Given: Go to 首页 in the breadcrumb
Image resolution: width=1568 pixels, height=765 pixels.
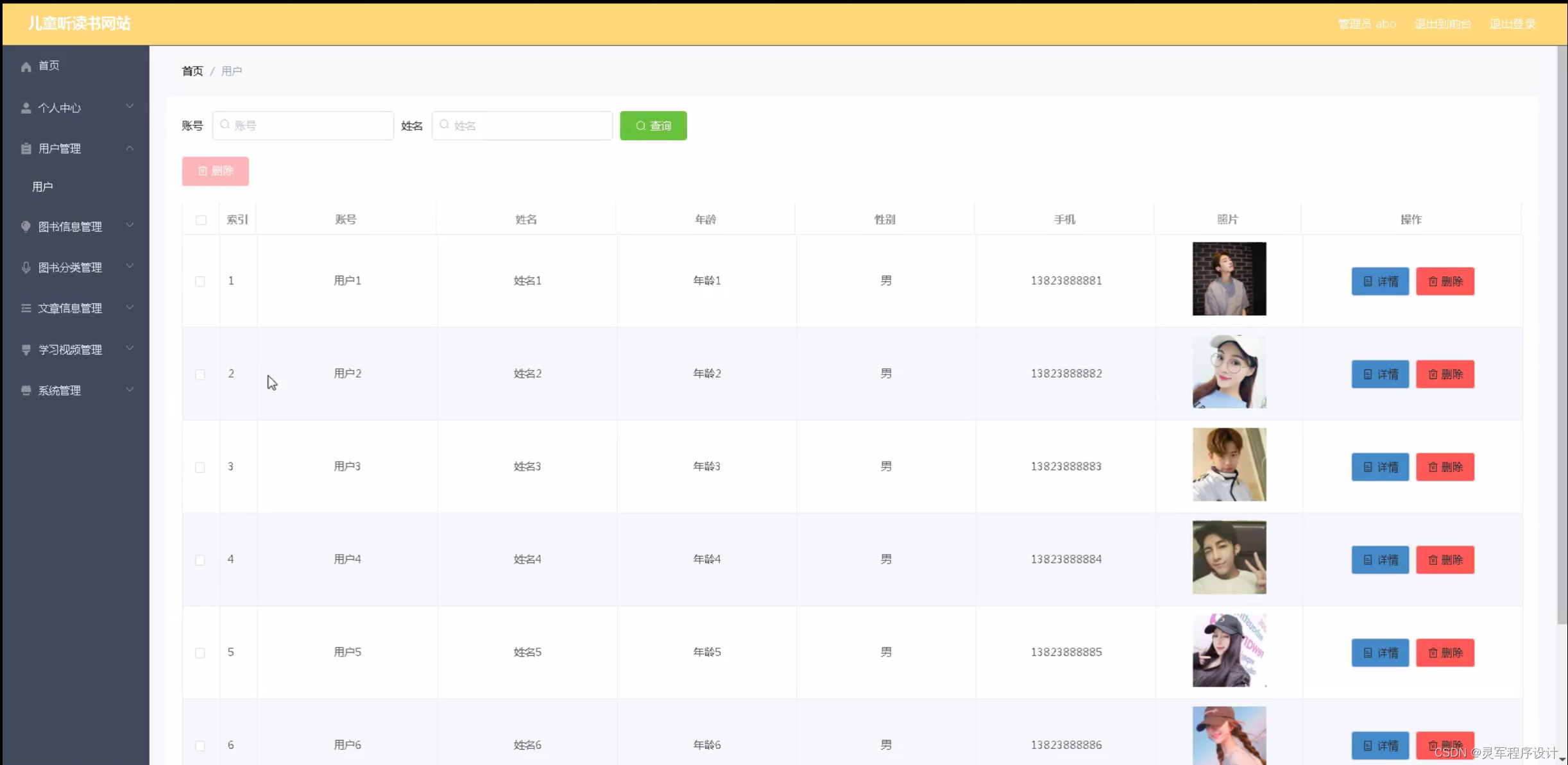Looking at the screenshot, I should pos(192,71).
